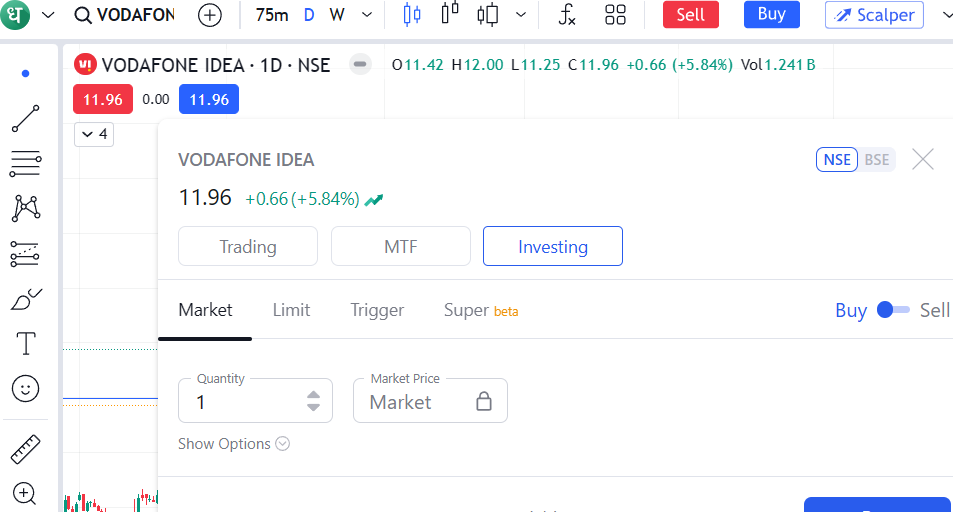Switch to the Limit order tab
The width and height of the screenshot is (953, 512).
point(291,310)
